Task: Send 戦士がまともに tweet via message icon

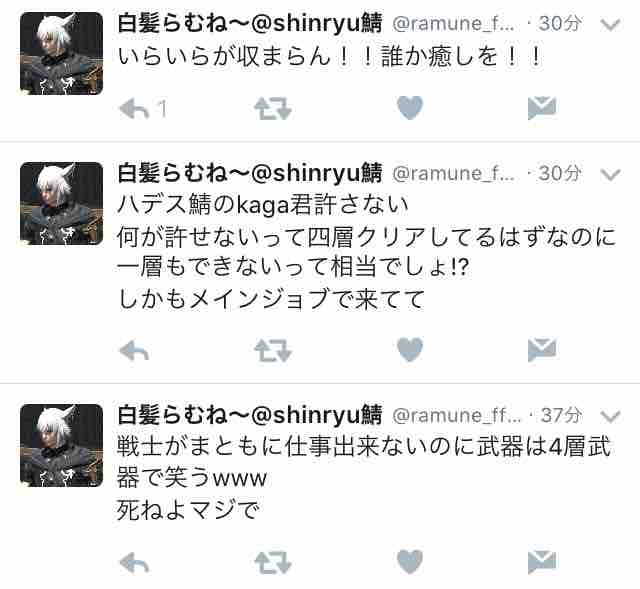Action: tap(542, 562)
